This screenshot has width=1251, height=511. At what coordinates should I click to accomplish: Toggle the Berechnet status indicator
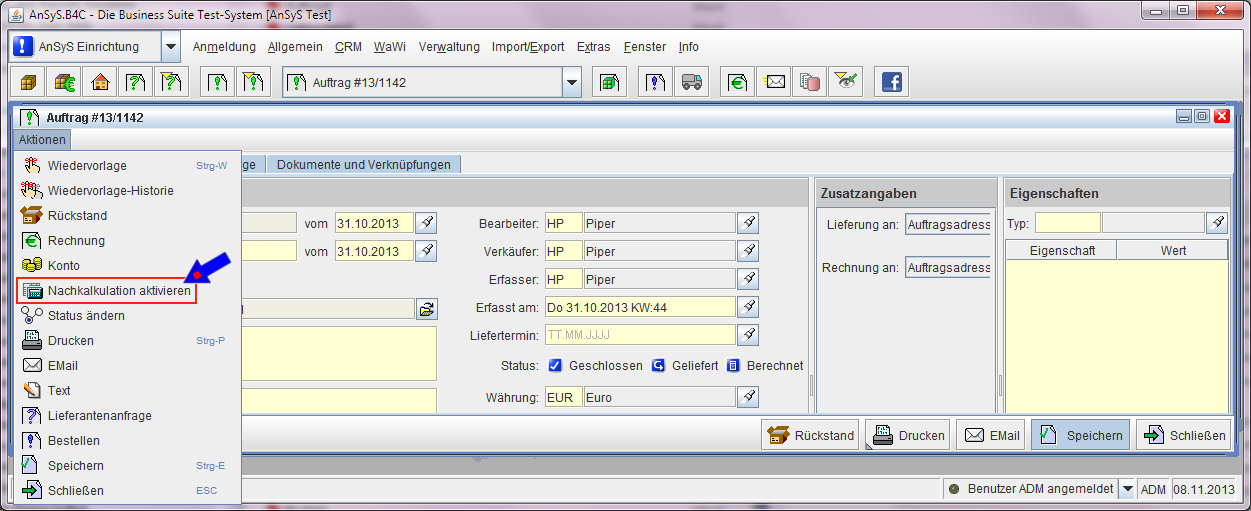coord(733,366)
